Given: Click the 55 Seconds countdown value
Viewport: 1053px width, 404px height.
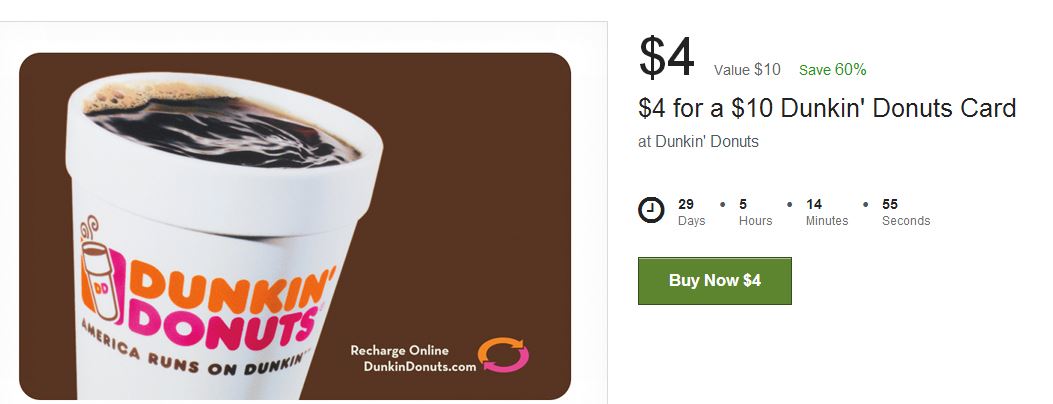Looking at the screenshot, I should [906, 212].
